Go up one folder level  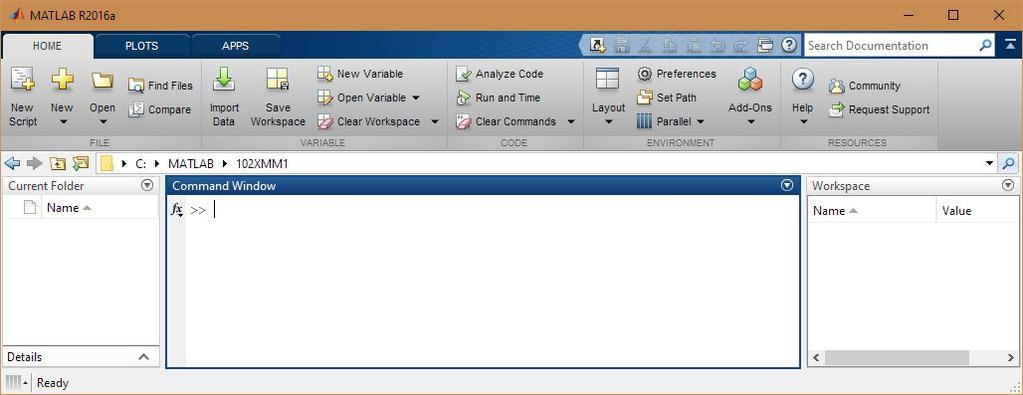point(57,163)
